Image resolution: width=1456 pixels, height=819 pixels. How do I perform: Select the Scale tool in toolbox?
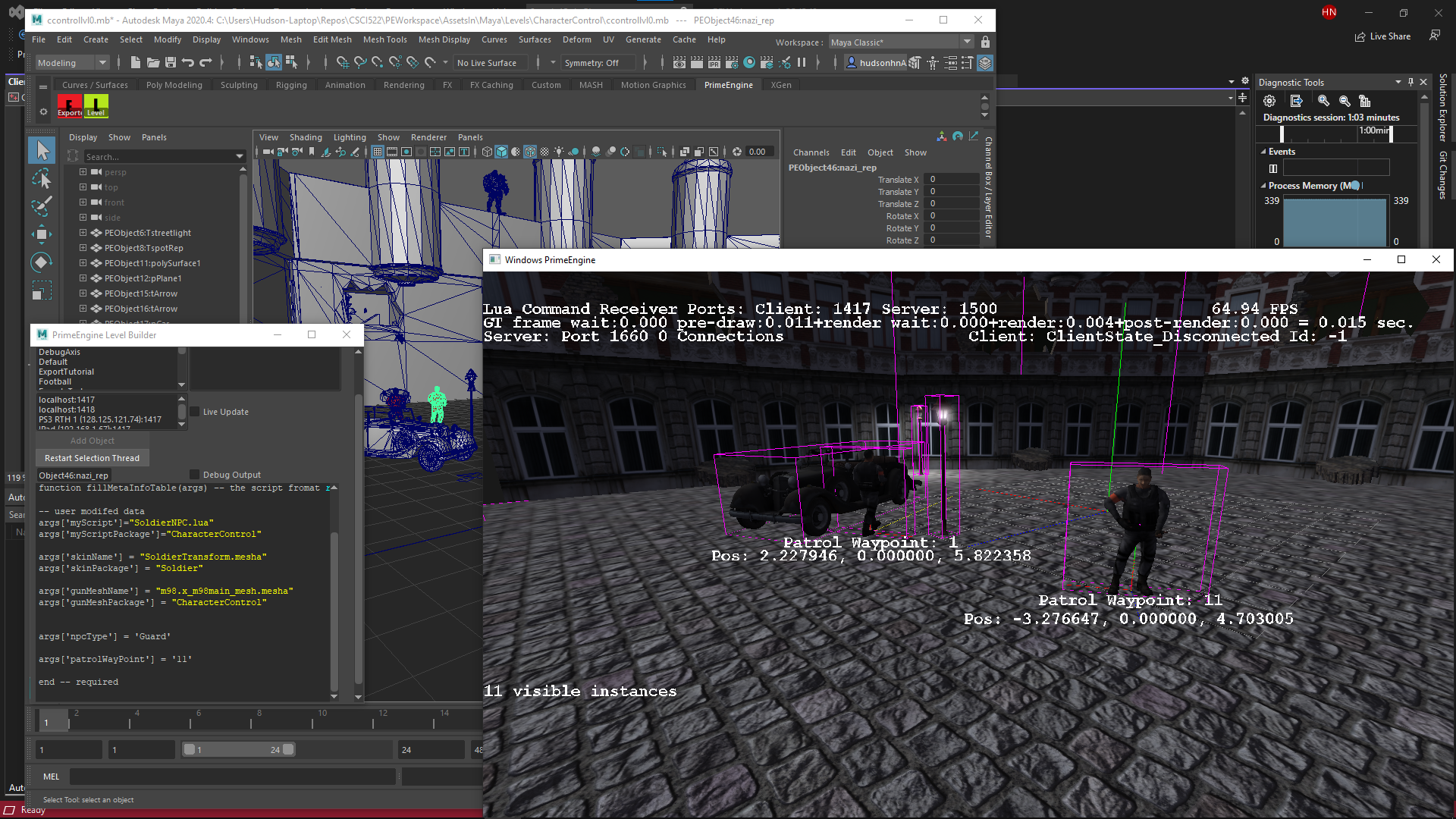pos(42,290)
